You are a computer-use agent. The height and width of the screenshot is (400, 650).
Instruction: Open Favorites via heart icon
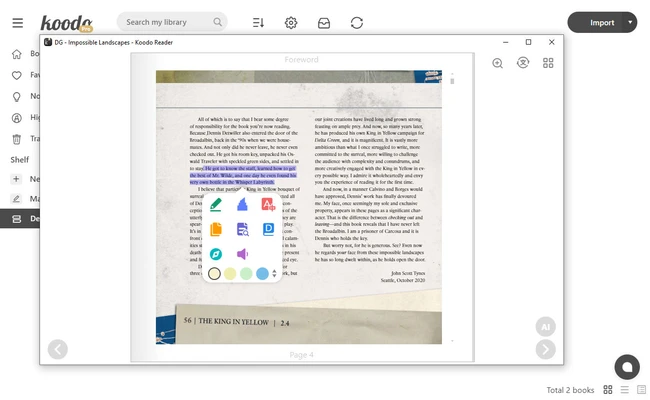coord(17,75)
